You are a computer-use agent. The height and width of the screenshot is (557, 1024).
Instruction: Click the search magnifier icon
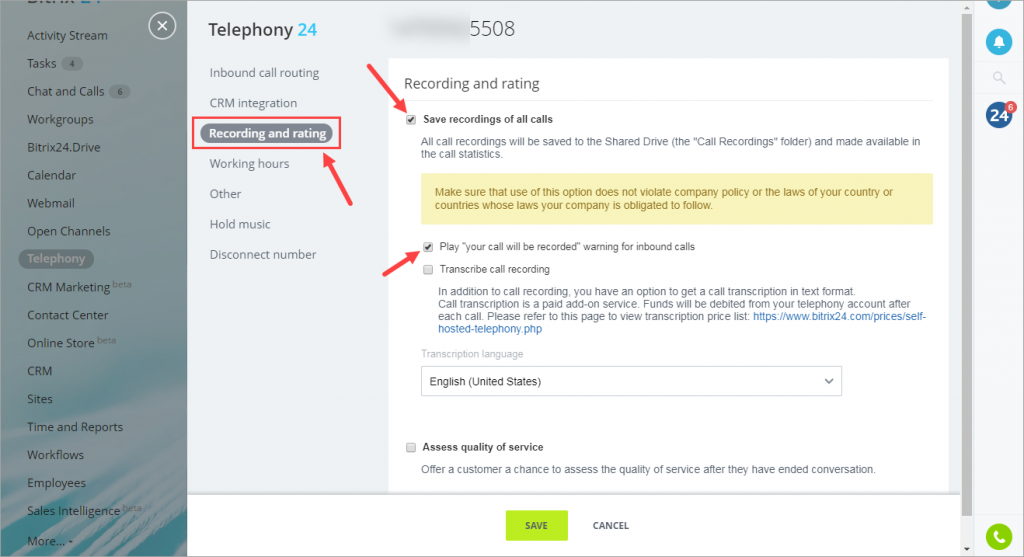click(999, 78)
